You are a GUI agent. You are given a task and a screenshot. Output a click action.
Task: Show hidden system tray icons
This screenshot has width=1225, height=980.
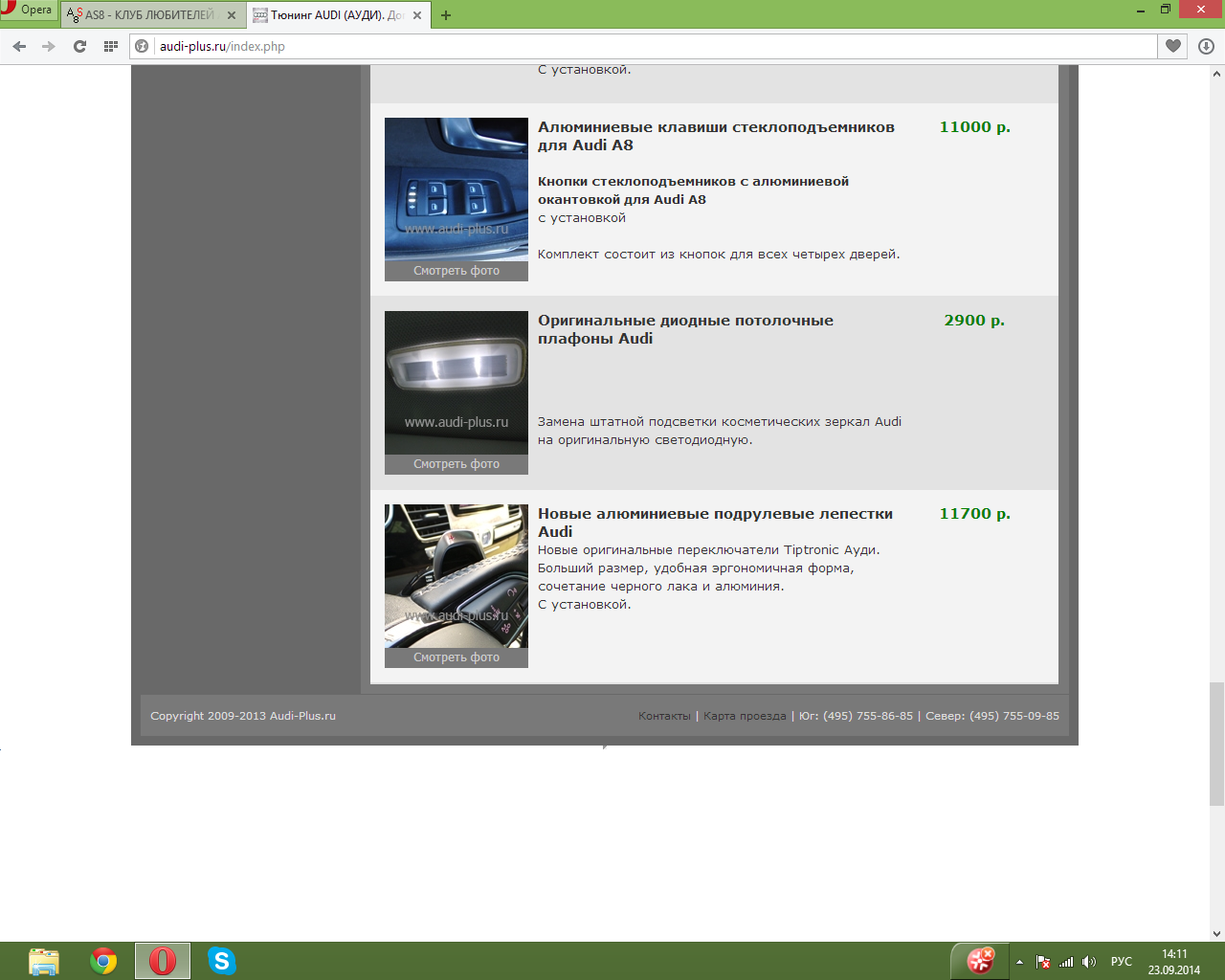[x=1019, y=962]
